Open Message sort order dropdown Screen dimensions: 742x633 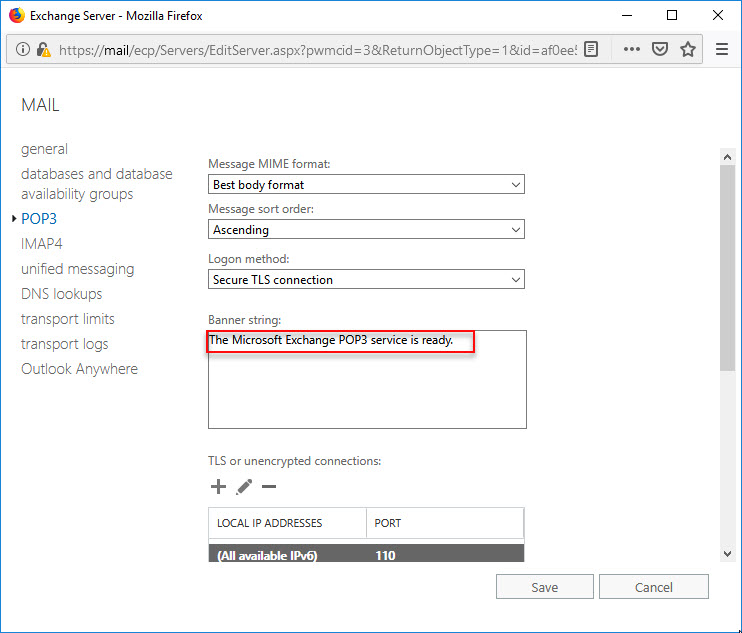click(x=366, y=229)
